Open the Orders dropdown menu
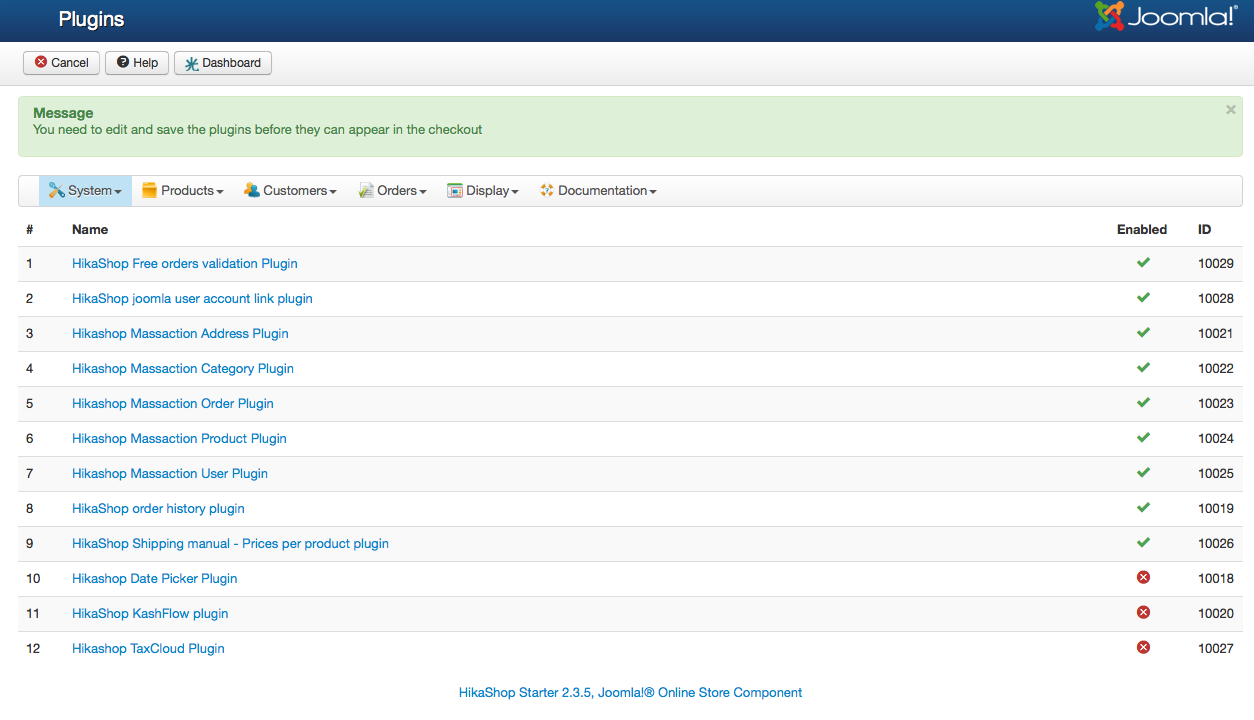 pos(392,191)
